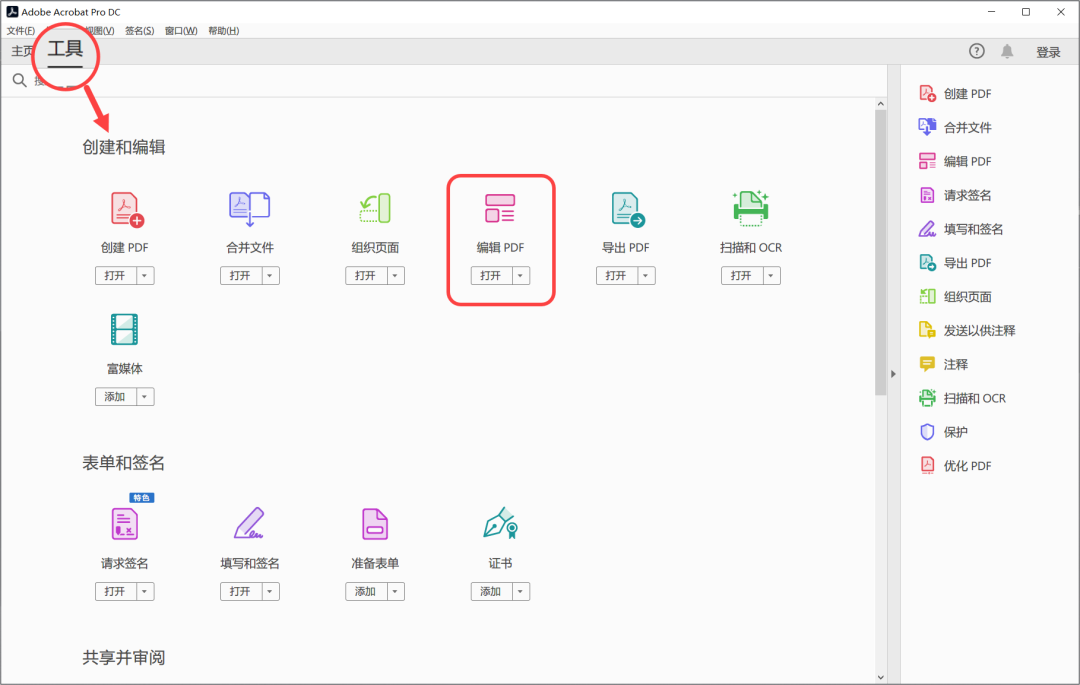Click the 添加 button under 富媒体
The width and height of the screenshot is (1080, 685).
(115, 397)
